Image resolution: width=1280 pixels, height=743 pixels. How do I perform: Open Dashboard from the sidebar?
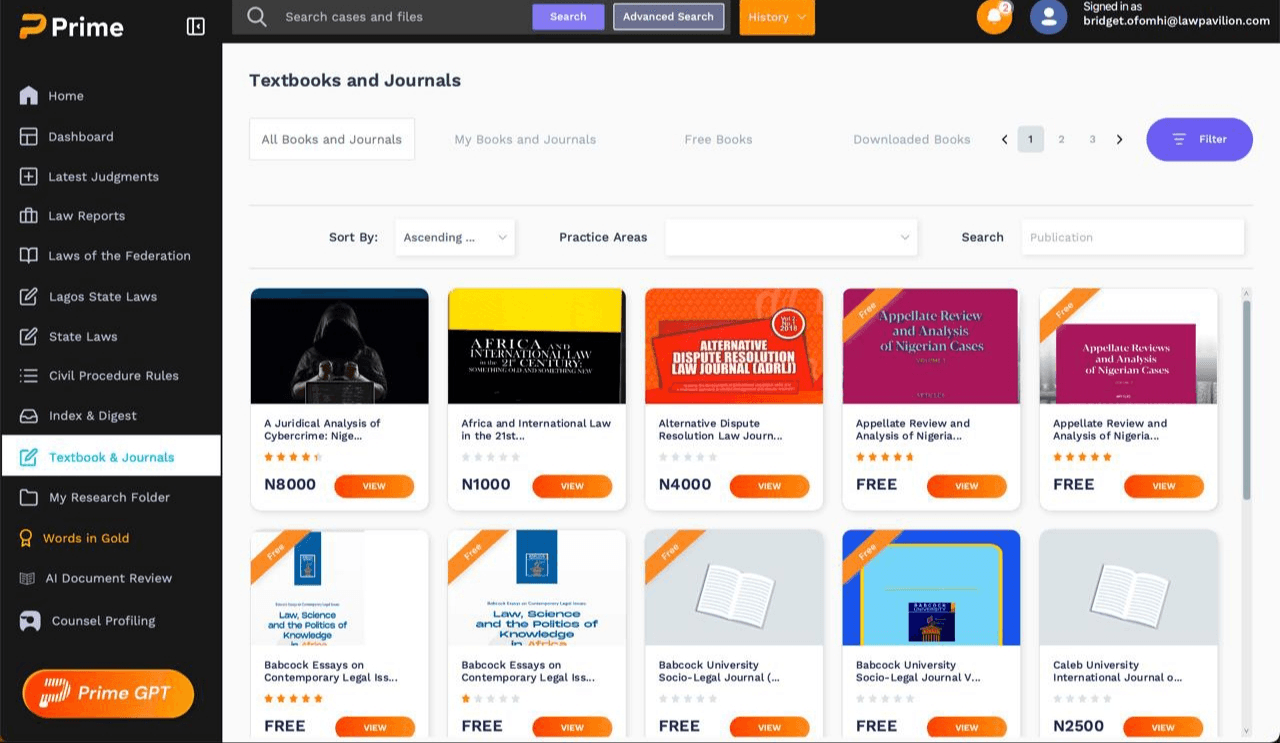(x=80, y=137)
